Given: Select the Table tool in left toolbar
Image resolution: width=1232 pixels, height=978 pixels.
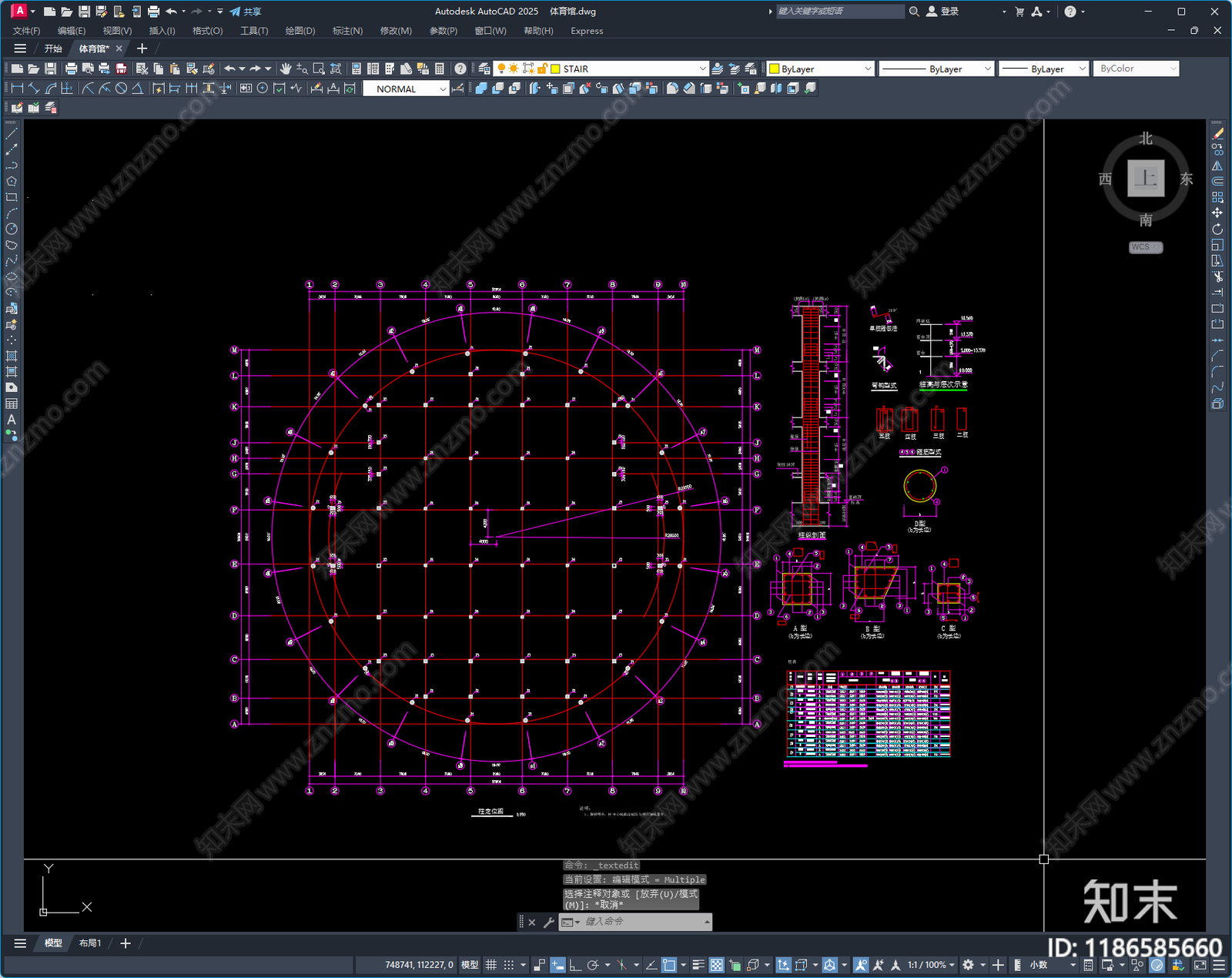Looking at the screenshot, I should (12, 404).
